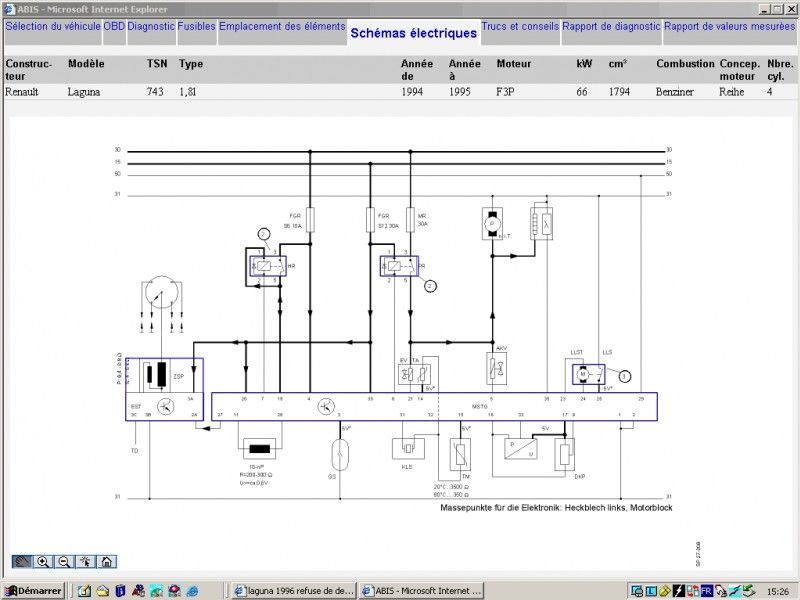Click the Combustion column header
This screenshot has height=600, width=800.
coord(685,64)
